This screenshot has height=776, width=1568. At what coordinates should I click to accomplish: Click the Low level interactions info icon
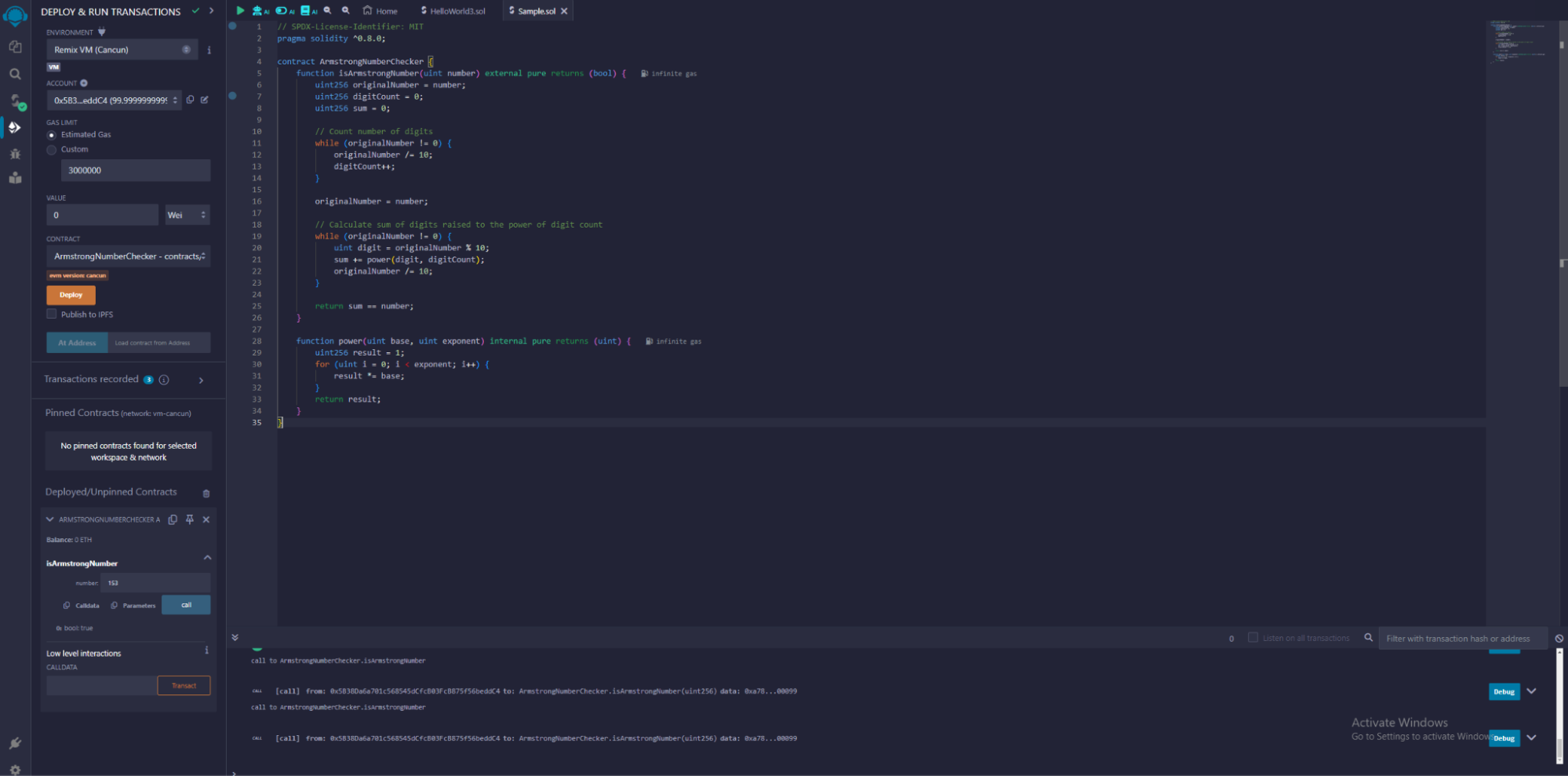point(207,650)
